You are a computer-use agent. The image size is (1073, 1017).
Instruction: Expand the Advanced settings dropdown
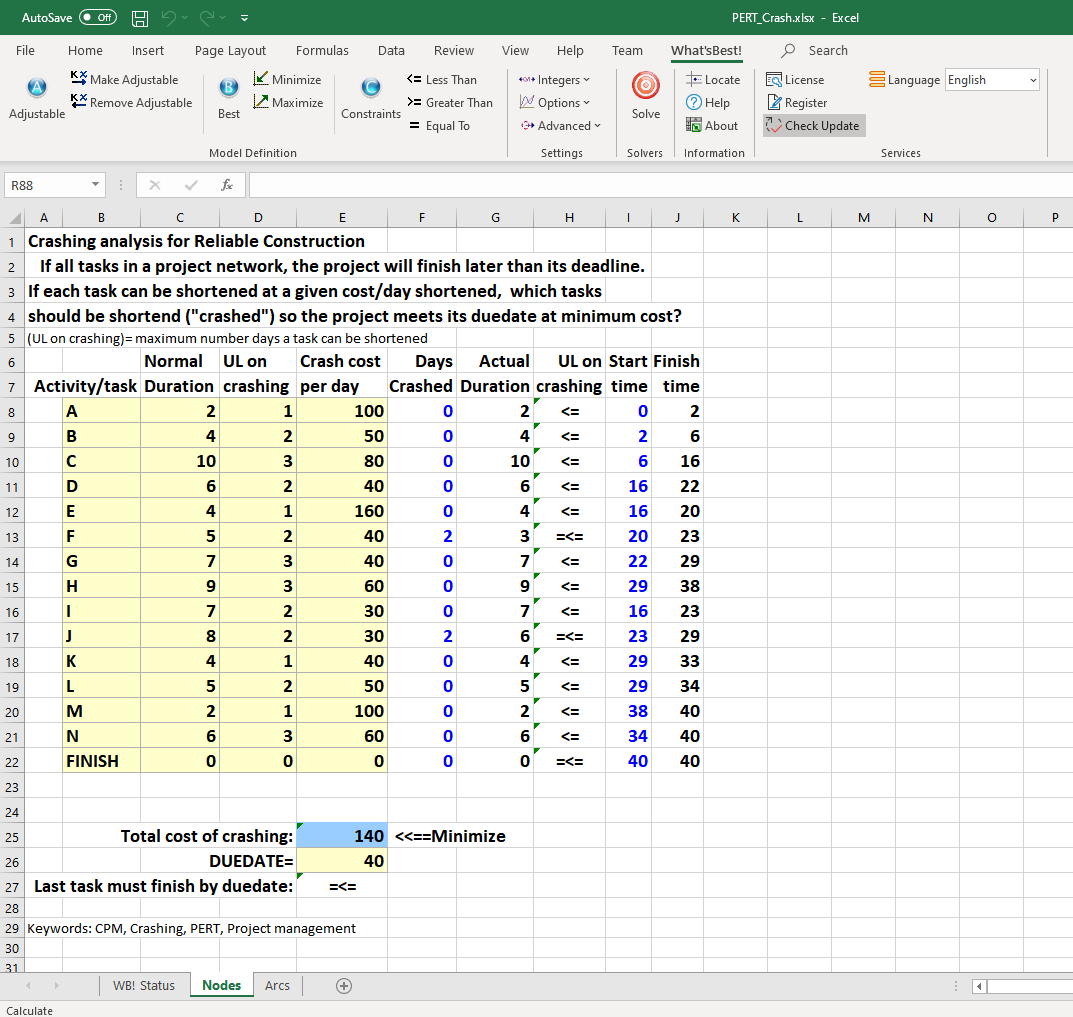click(x=561, y=126)
